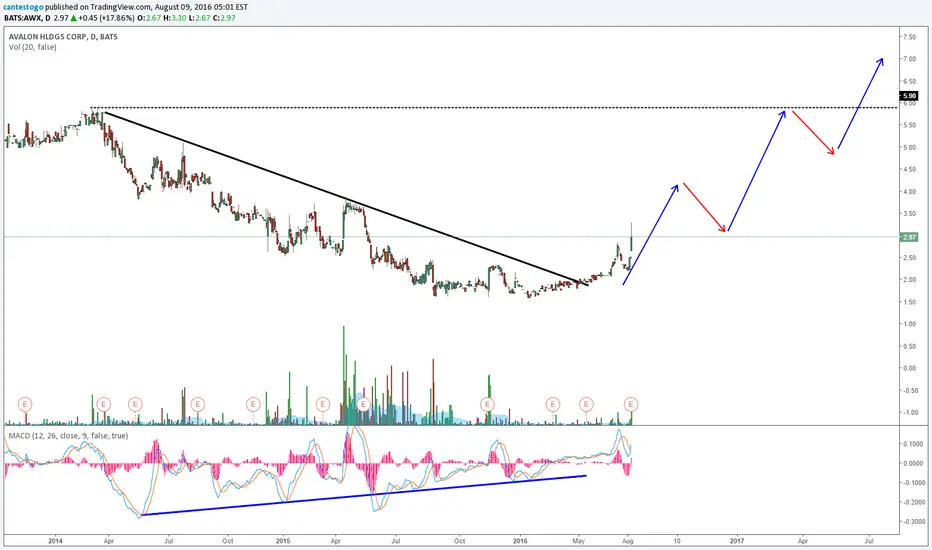Click the 7.00 price axis label
This screenshot has width=932, height=550.
click(909, 59)
